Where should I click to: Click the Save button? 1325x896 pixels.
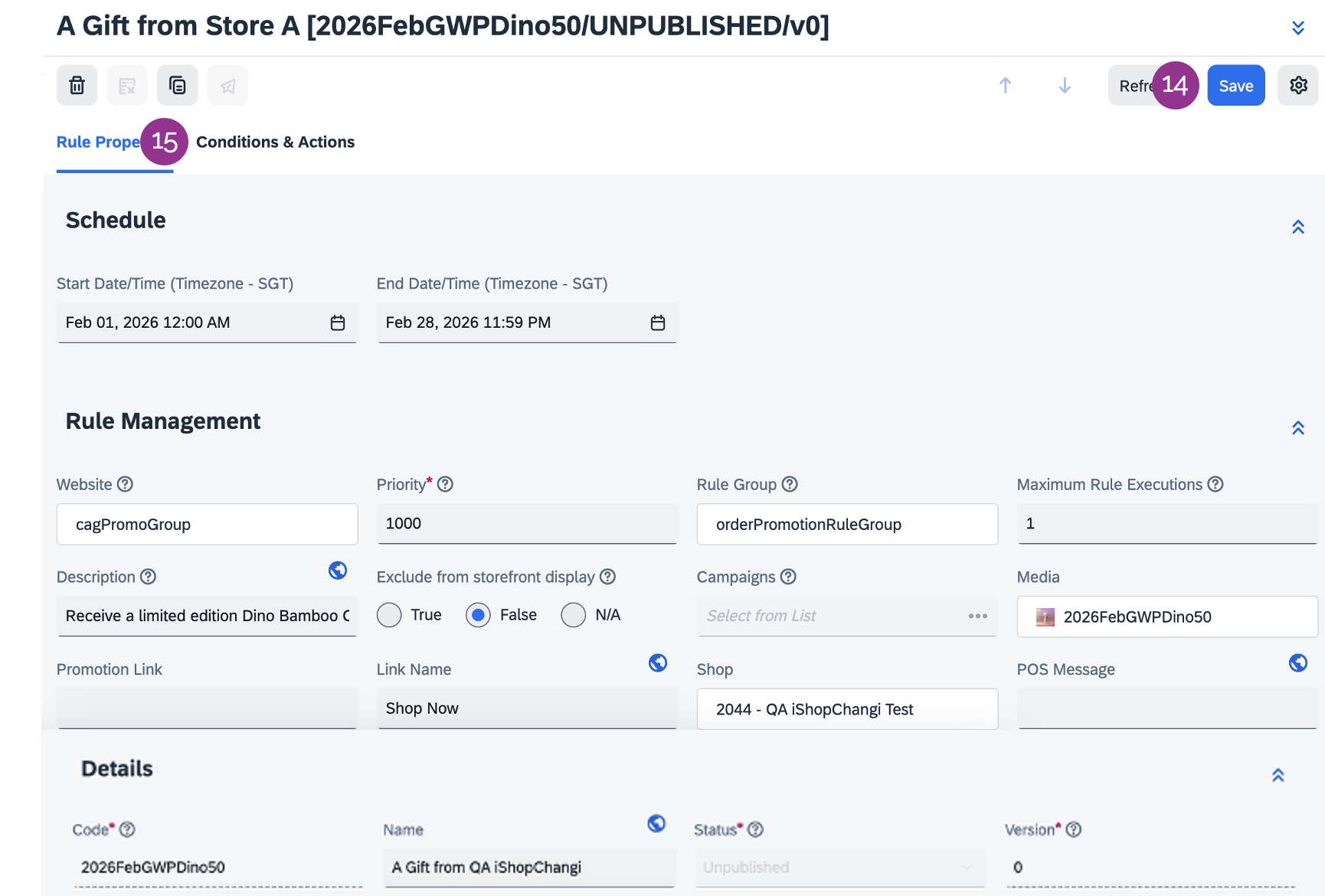coord(1235,86)
